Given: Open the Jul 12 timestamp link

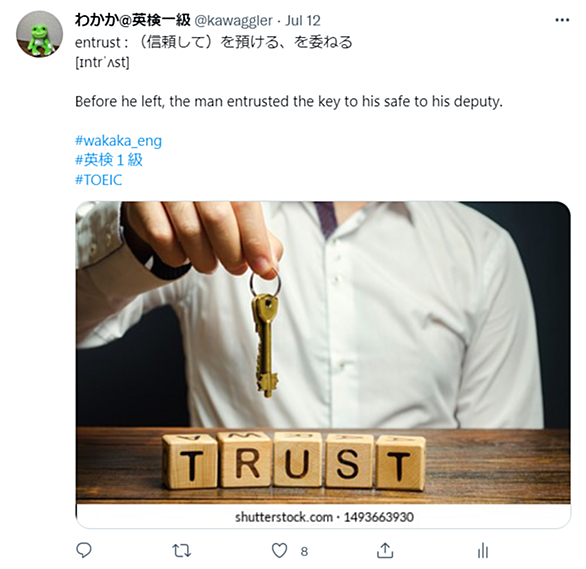Looking at the screenshot, I should pos(303,21).
